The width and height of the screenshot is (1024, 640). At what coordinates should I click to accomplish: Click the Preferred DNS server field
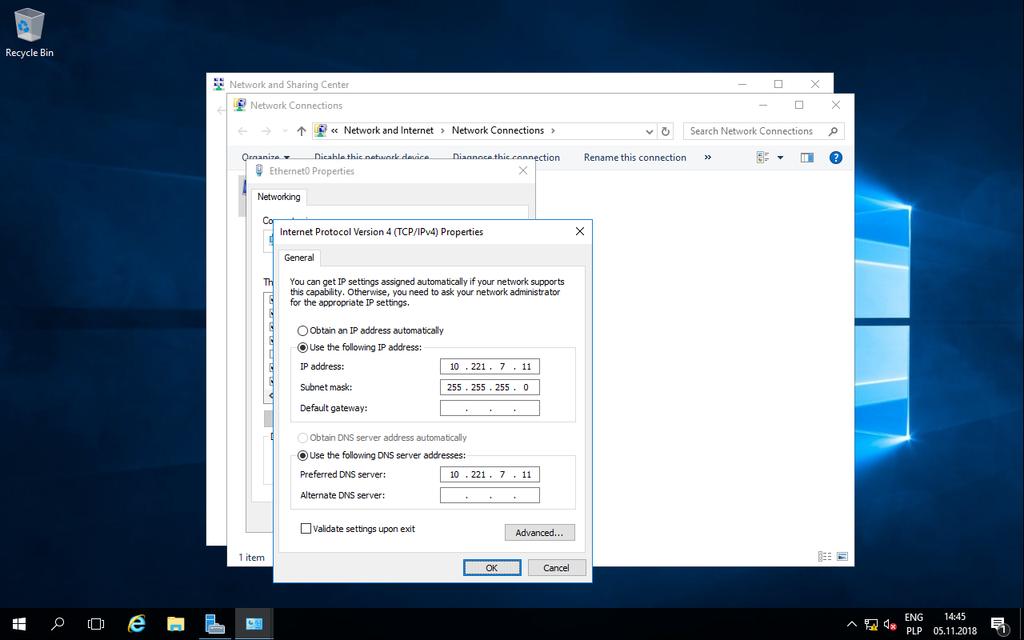pyautogui.click(x=490, y=475)
